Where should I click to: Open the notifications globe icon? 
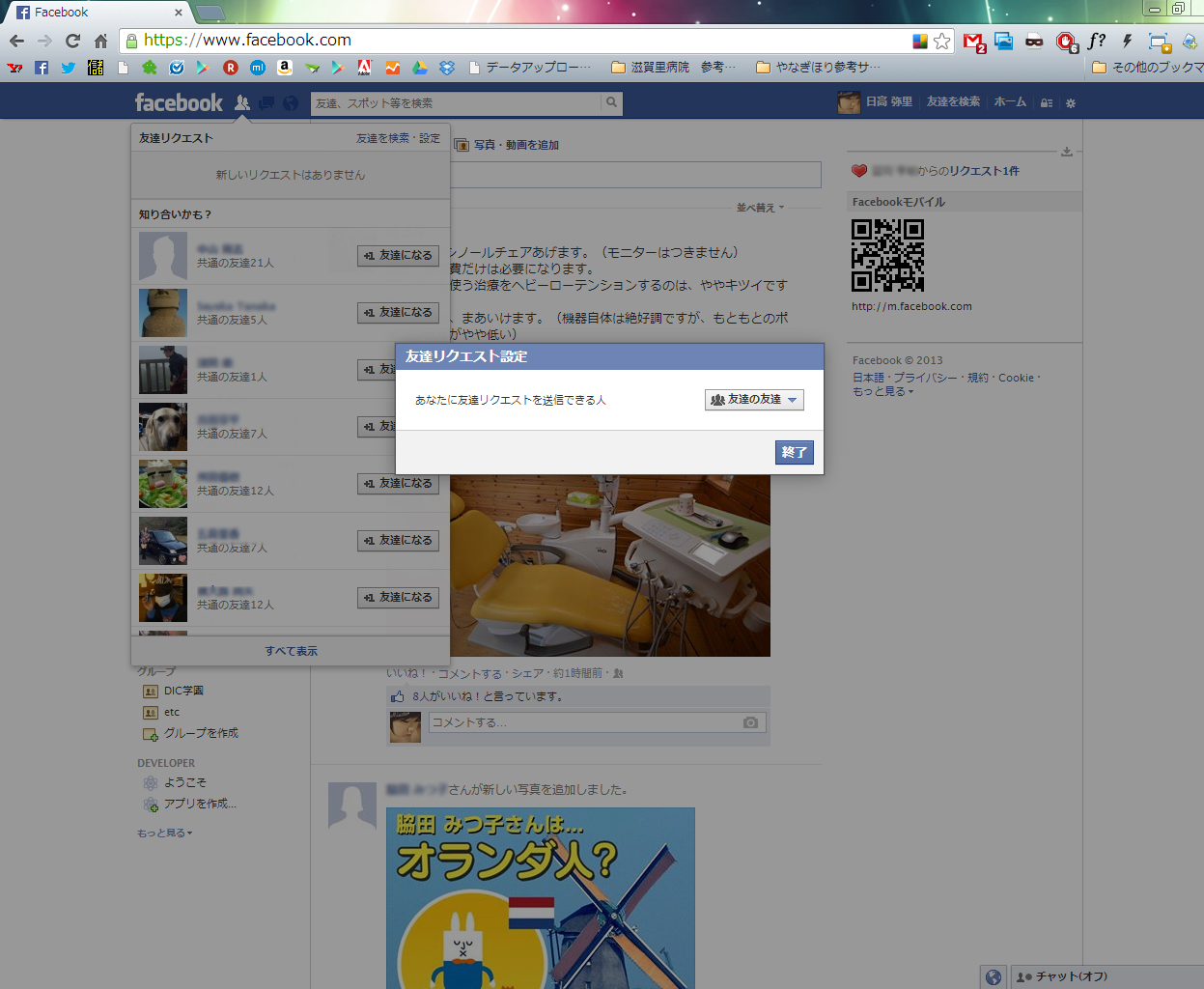coord(291,102)
